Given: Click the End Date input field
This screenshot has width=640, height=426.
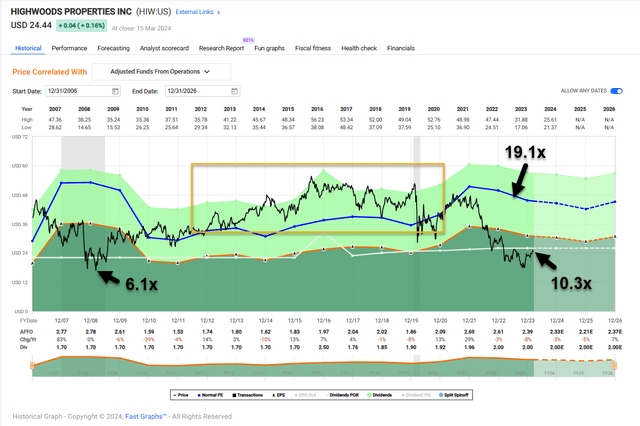Looking at the screenshot, I should coord(202,91).
